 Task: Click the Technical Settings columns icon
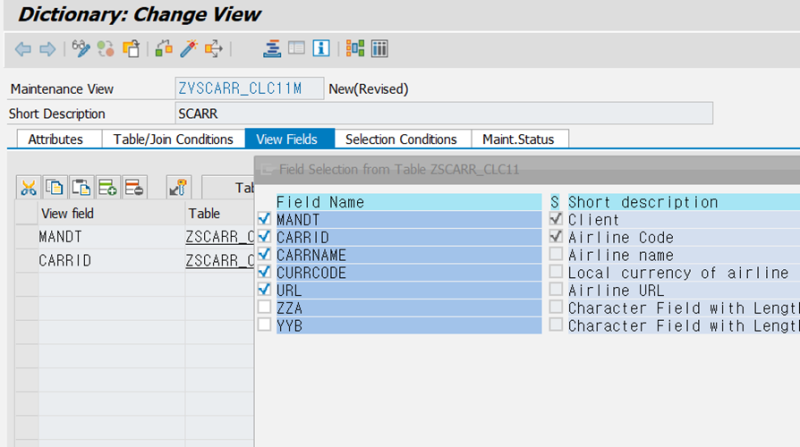pyautogui.click(x=380, y=48)
